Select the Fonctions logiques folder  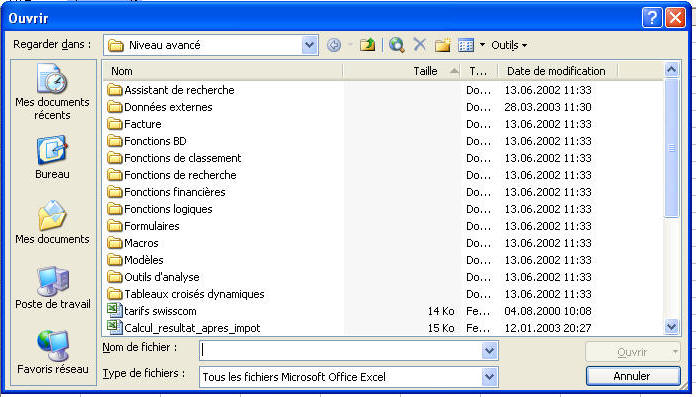(x=160, y=209)
